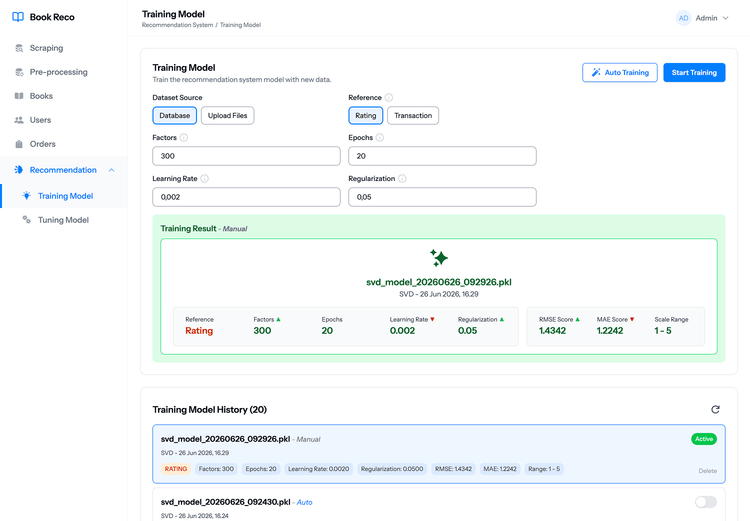750x521 pixels.
Task: Click the sparkle icon in Training Result
Action: click(439, 258)
